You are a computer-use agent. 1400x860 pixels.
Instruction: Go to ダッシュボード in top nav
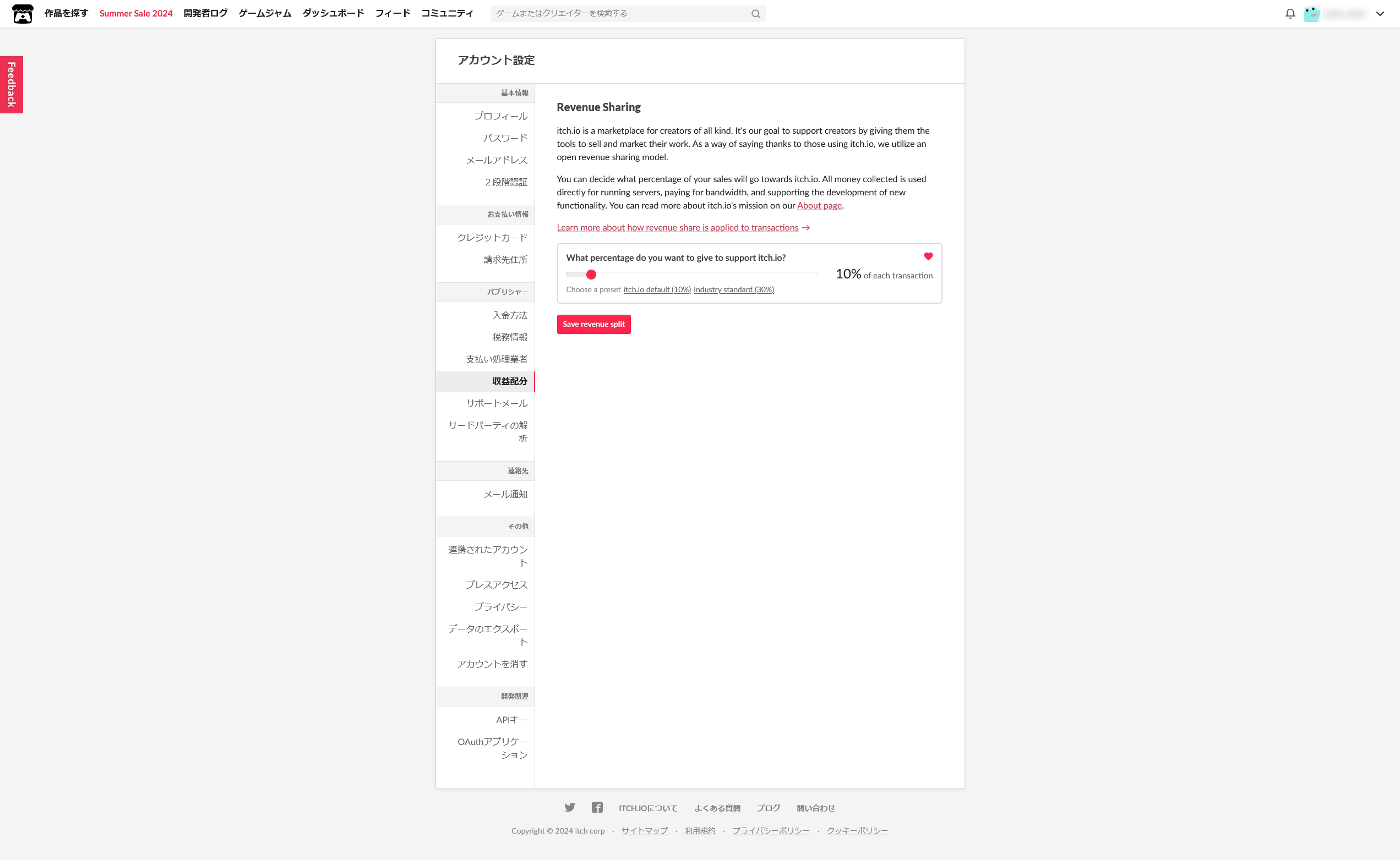click(x=333, y=13)
